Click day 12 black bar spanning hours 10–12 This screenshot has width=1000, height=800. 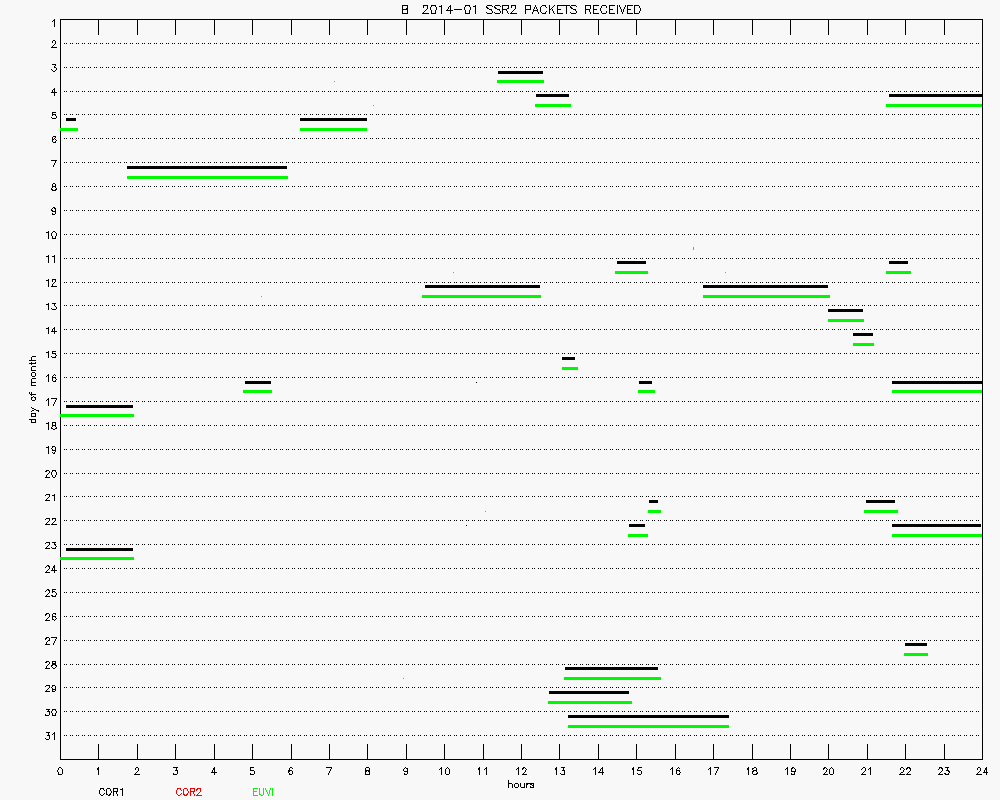tap(482, 286)
